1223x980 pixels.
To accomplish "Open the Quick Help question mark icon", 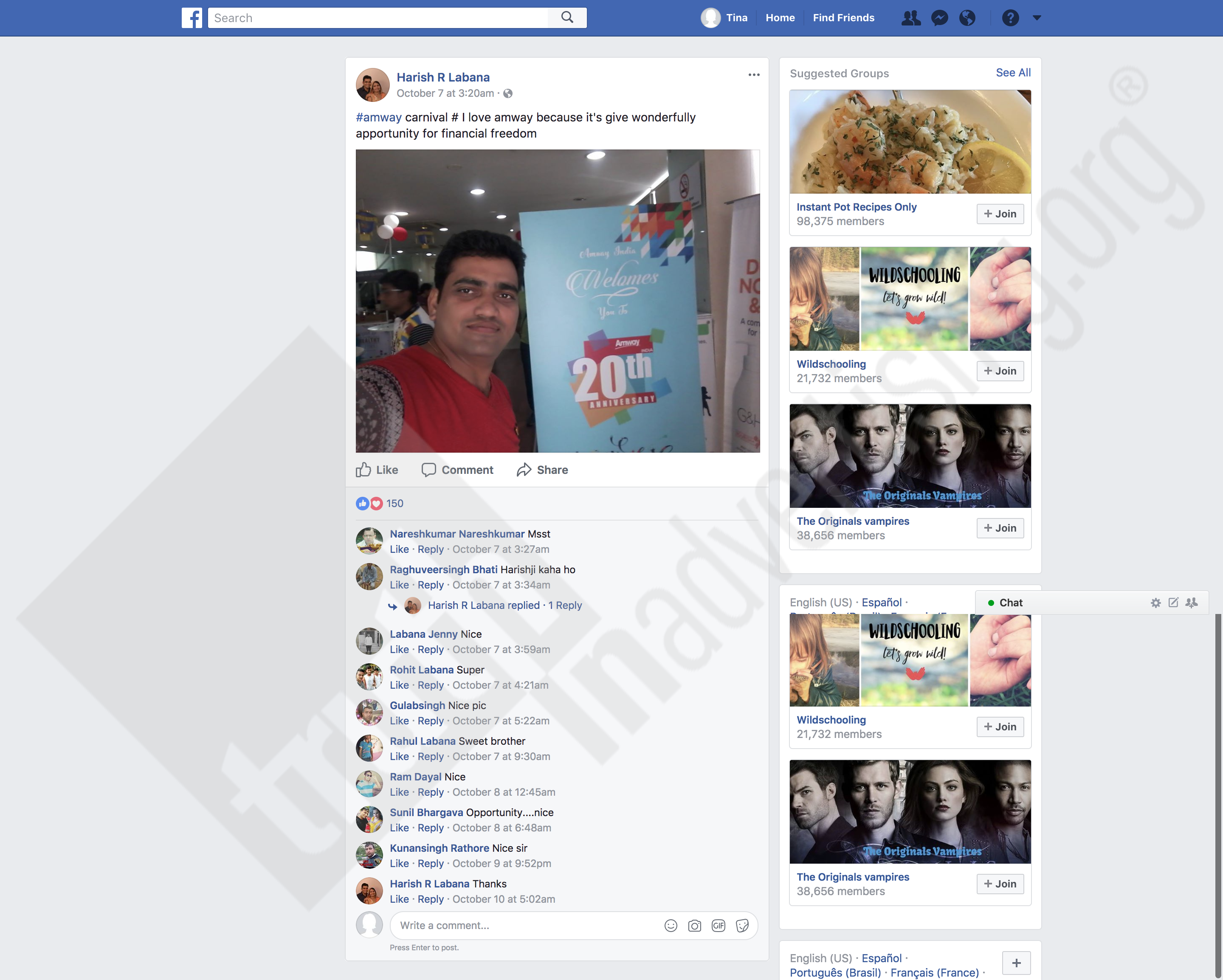I will tap(1010, 17).
